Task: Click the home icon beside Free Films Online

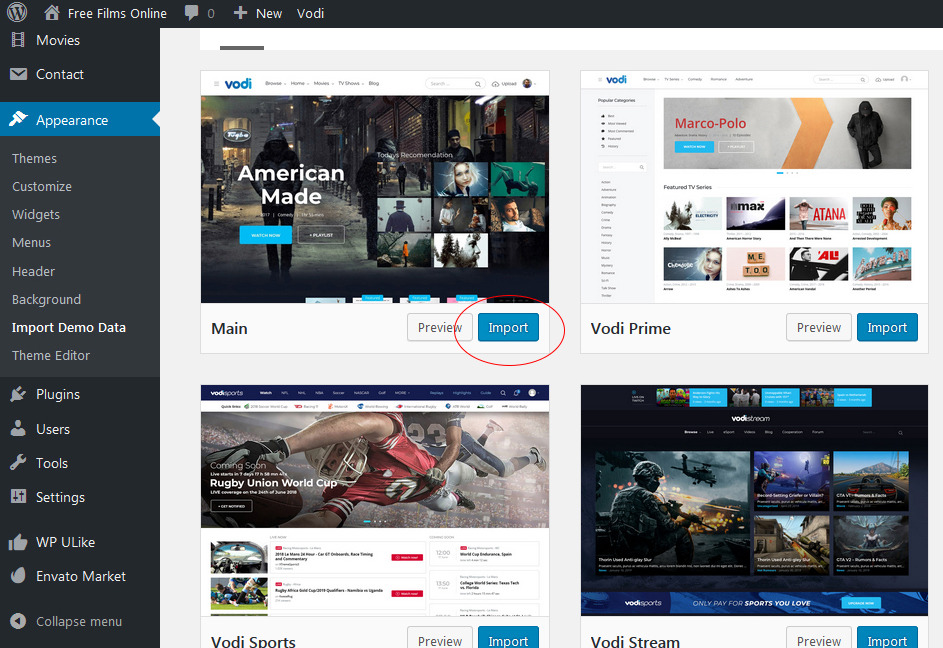Action: pos(52,13)
